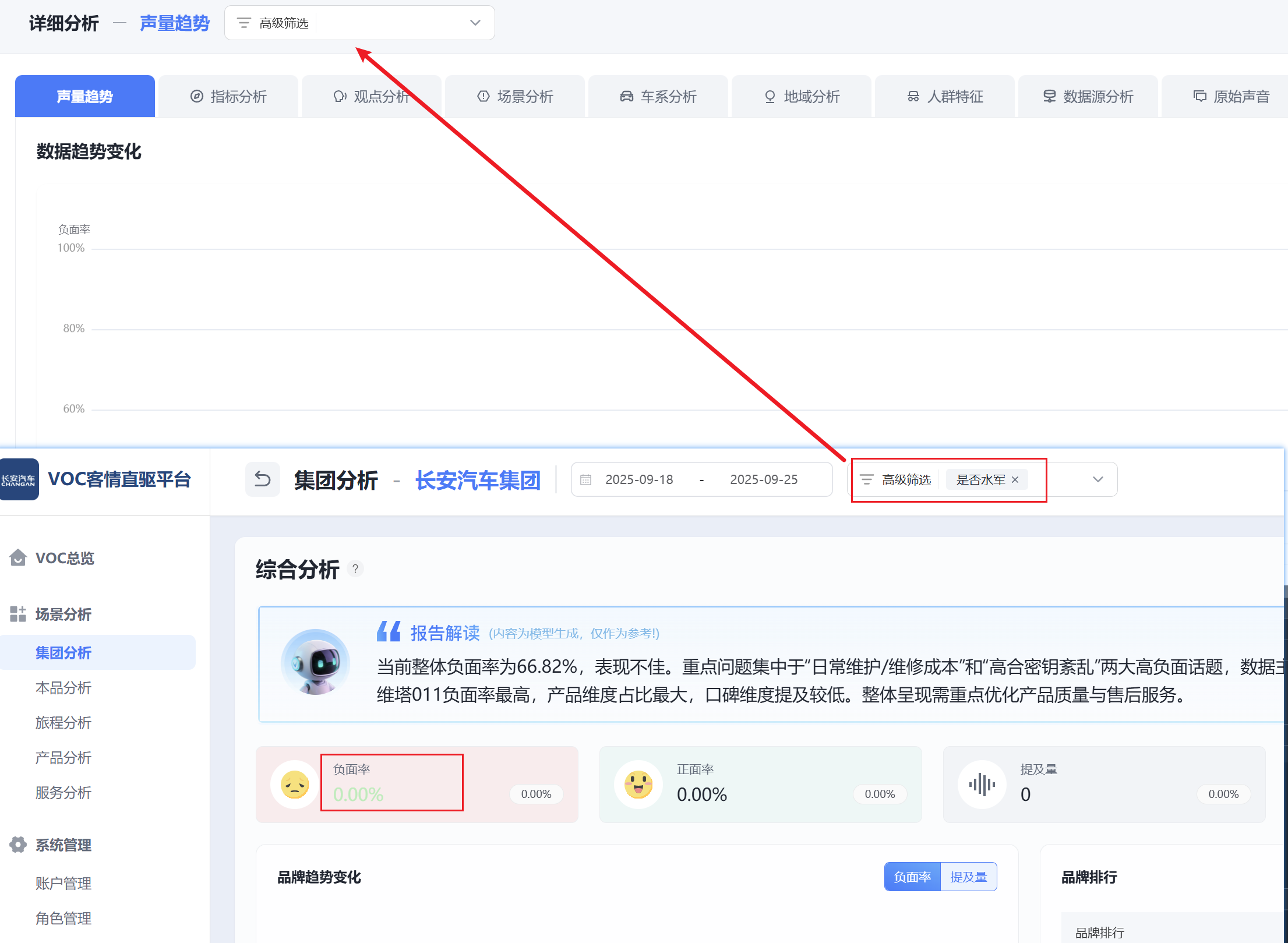
Task: Open 本品分析 in the sidebar
Action: [x=63, y=688]
